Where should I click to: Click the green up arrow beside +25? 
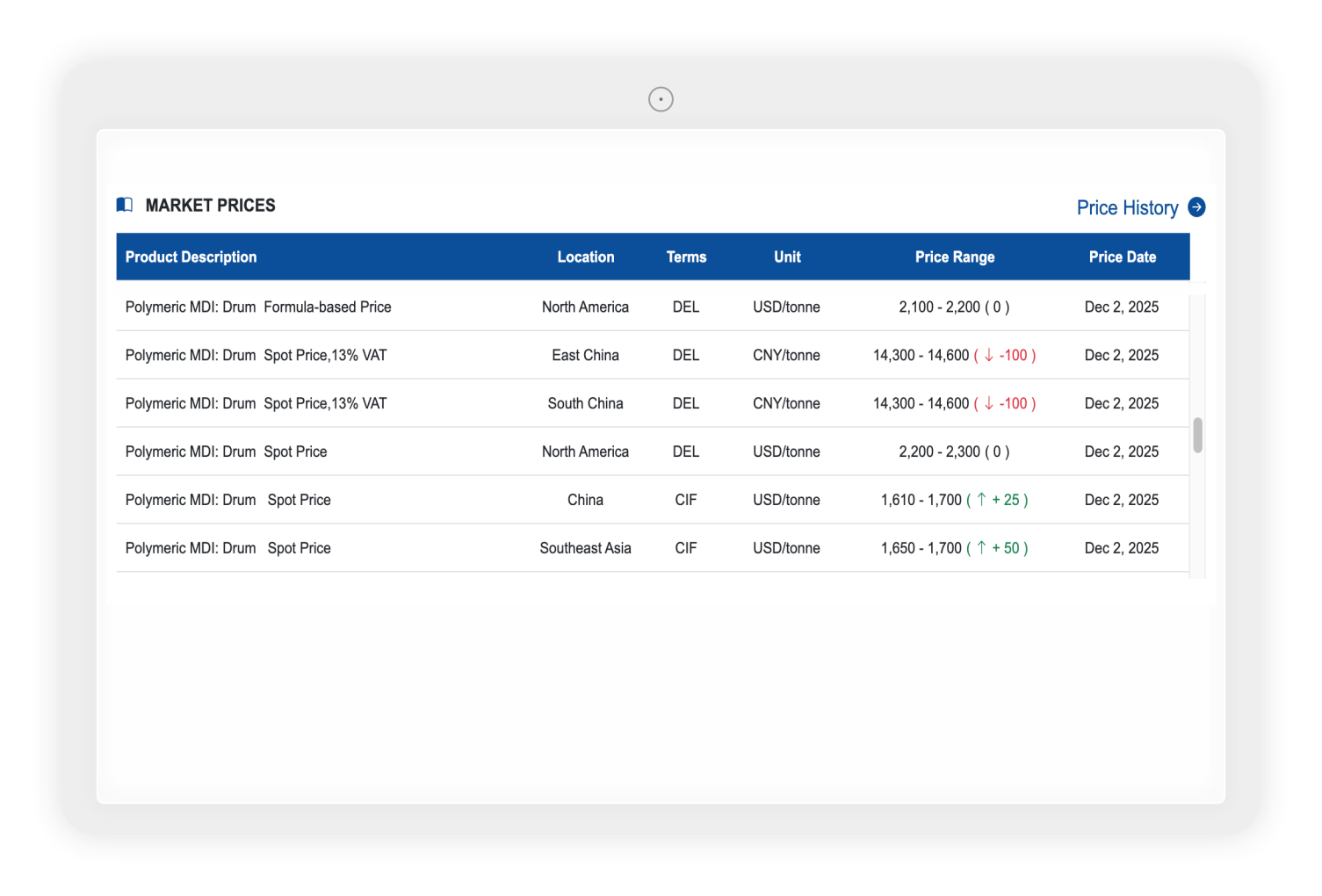tap(981, 500)
